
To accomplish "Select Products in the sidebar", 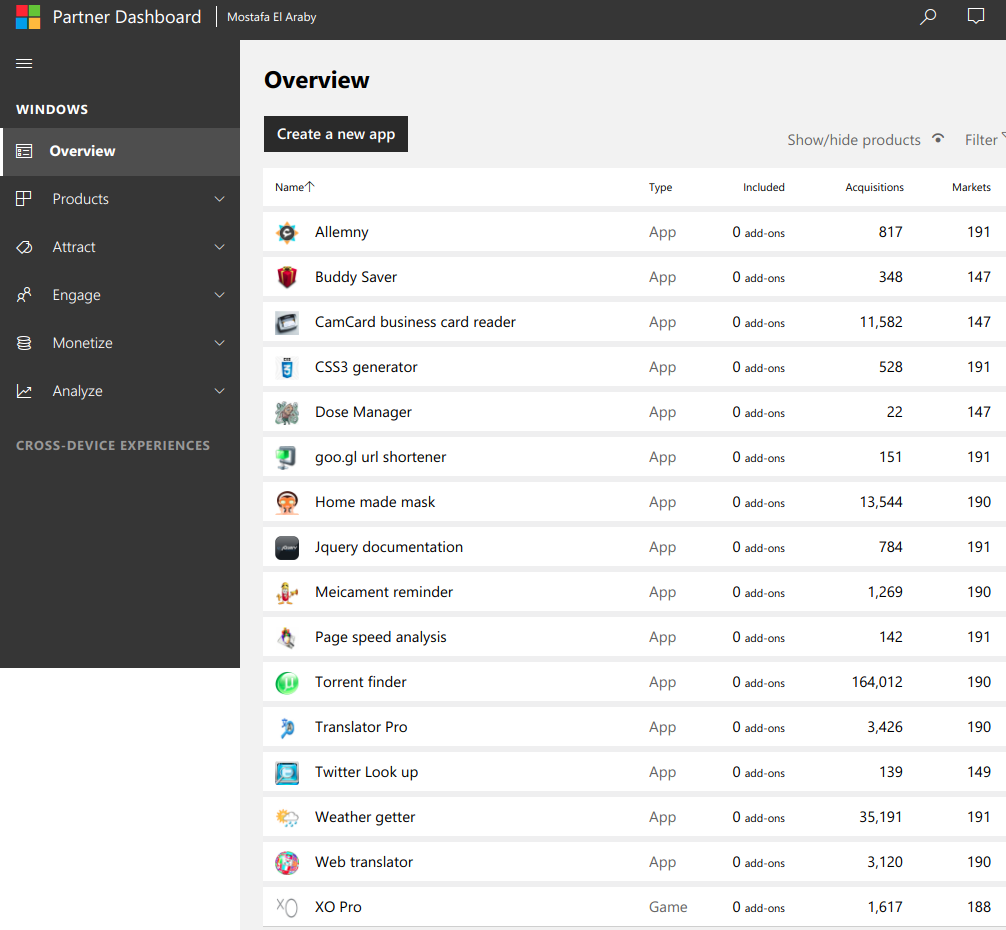I will tap(121, 199).
